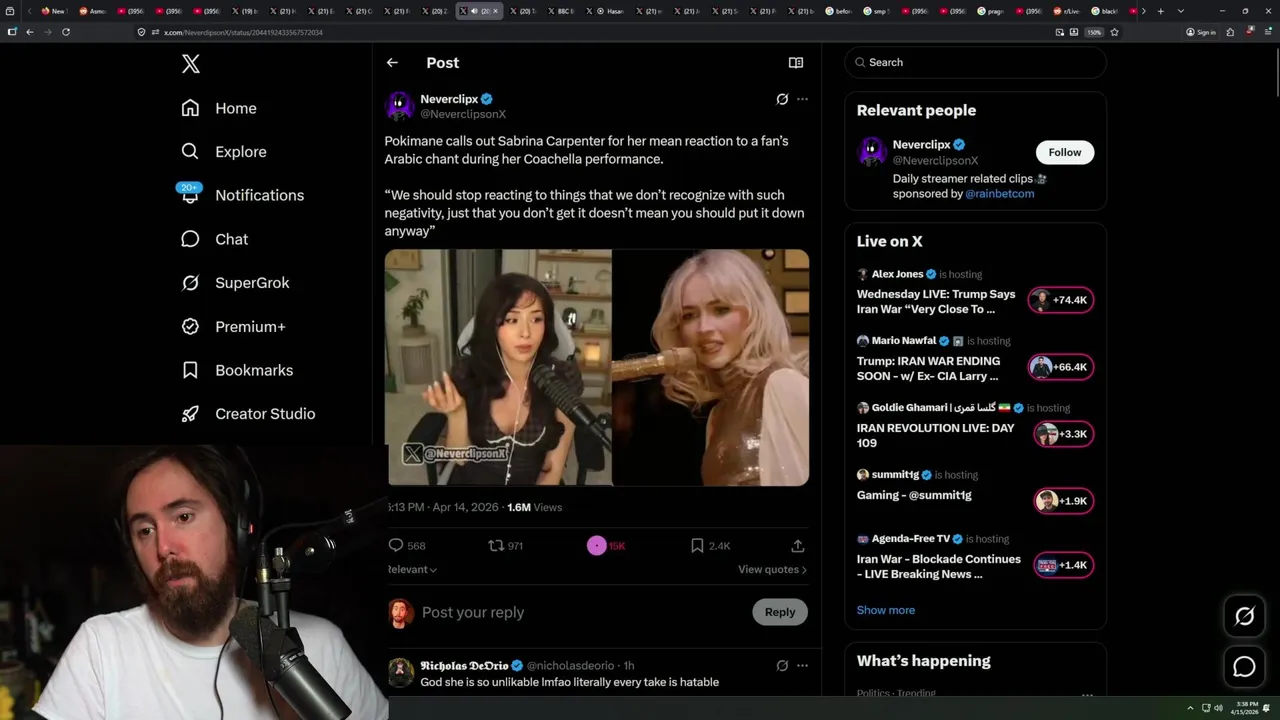The width and height of the screenshot is (1280, 720).
Task: Expand the list all tabs chevron
Action: tap(1181, 11)
